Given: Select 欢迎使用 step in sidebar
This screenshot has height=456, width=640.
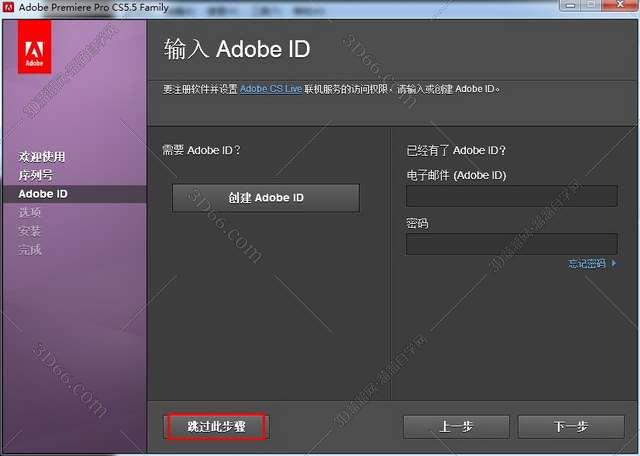Looking at the screenshot, I should (x=42, y=157).
